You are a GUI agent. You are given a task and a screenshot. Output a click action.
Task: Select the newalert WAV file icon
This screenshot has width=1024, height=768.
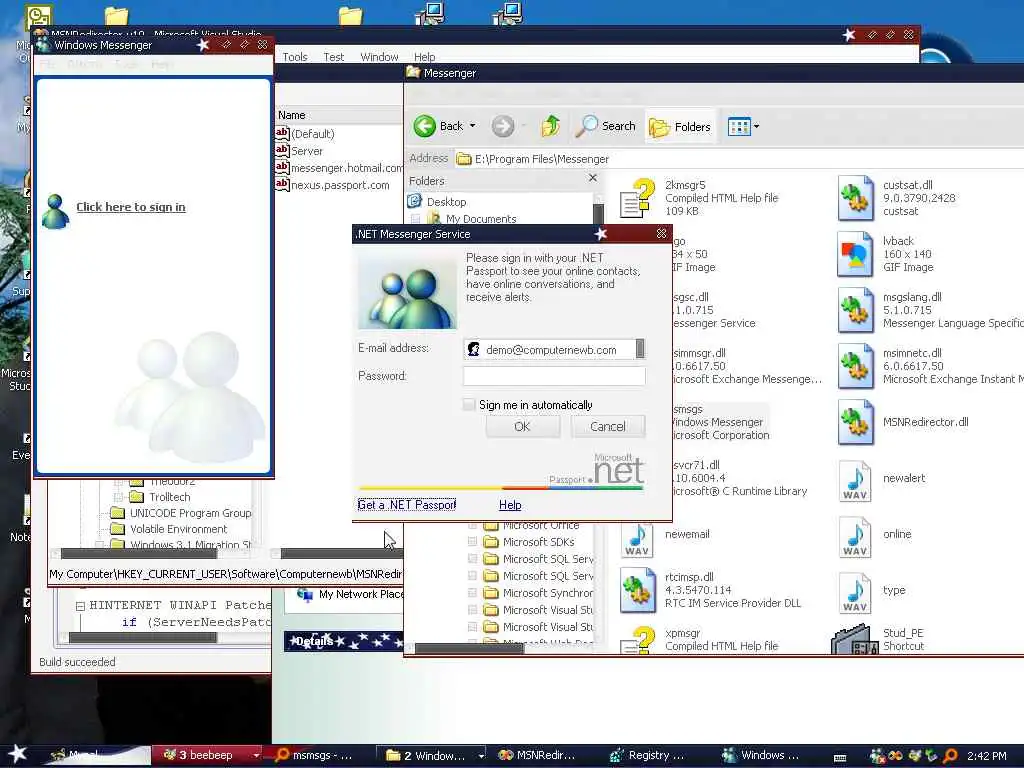pyautogui.click(x=855, y=481)
